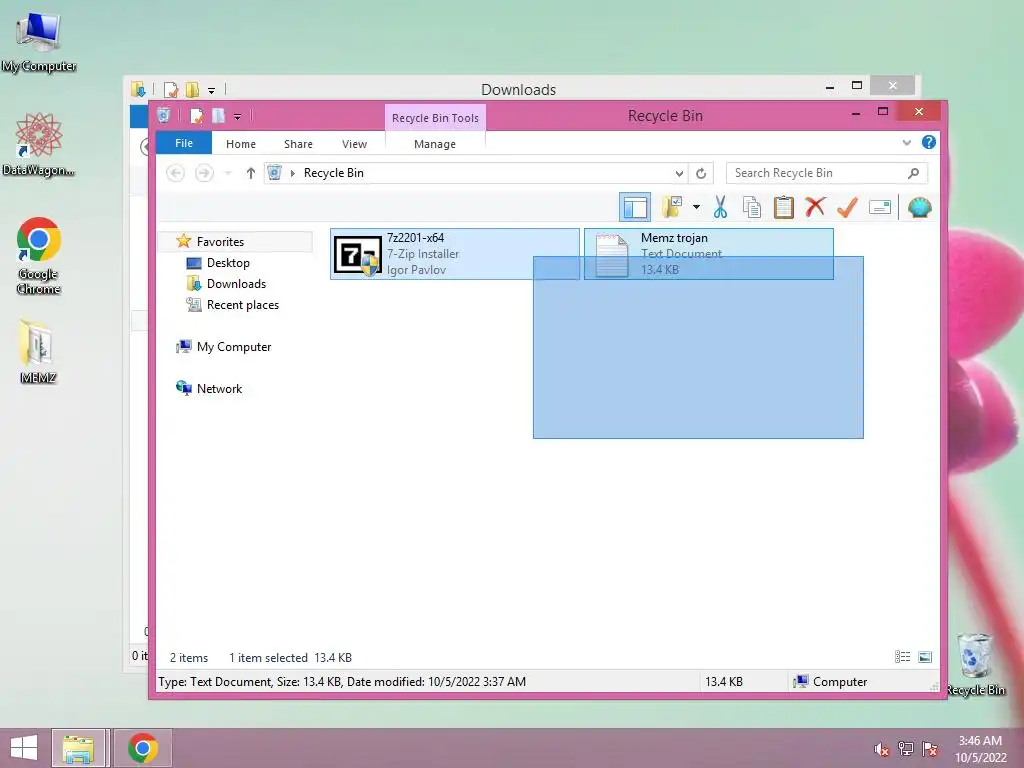The width and height of the screenshot is (1024, 768).
Task: Click the Paste clipboard icon in toolbar
Action: coord(784,208)
